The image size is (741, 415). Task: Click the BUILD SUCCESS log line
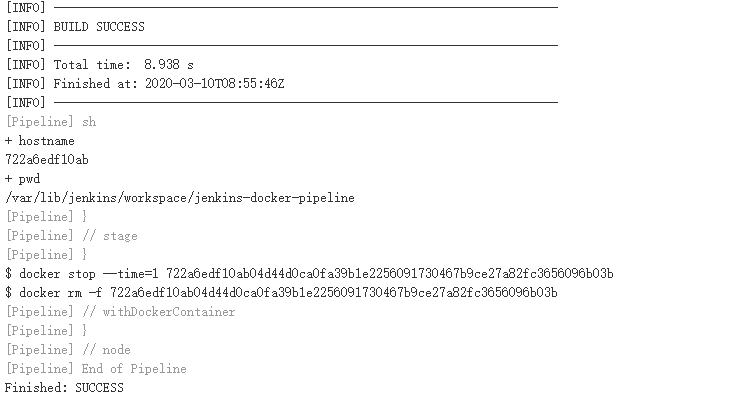point(98,26)
